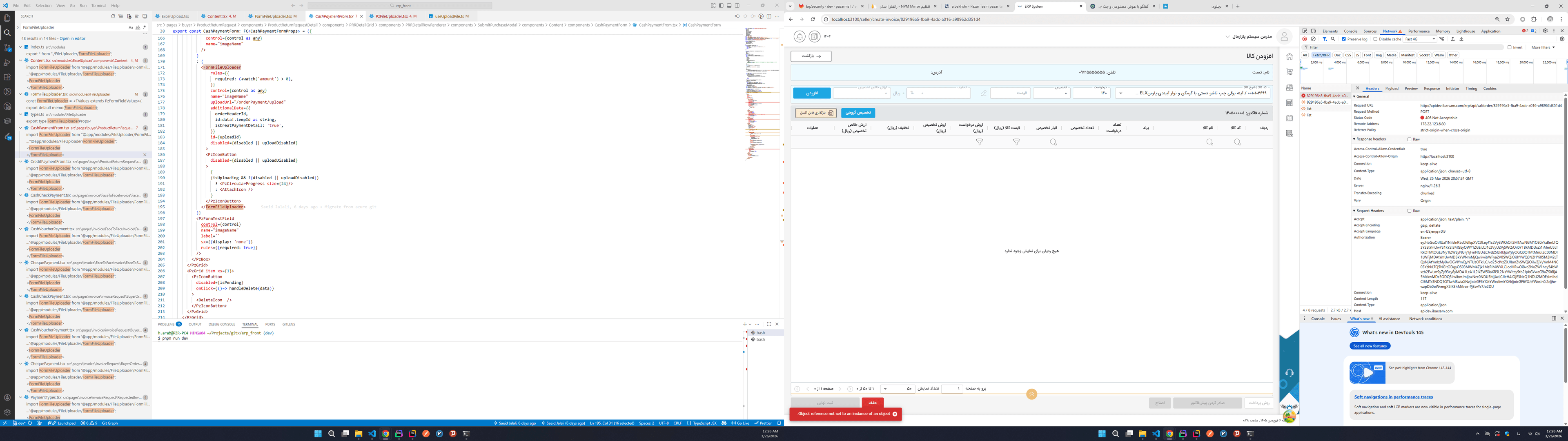This screenshot has height=441, width=1568.
Task: Open the notifications bell in ERP header
Action: pos(799,37)
